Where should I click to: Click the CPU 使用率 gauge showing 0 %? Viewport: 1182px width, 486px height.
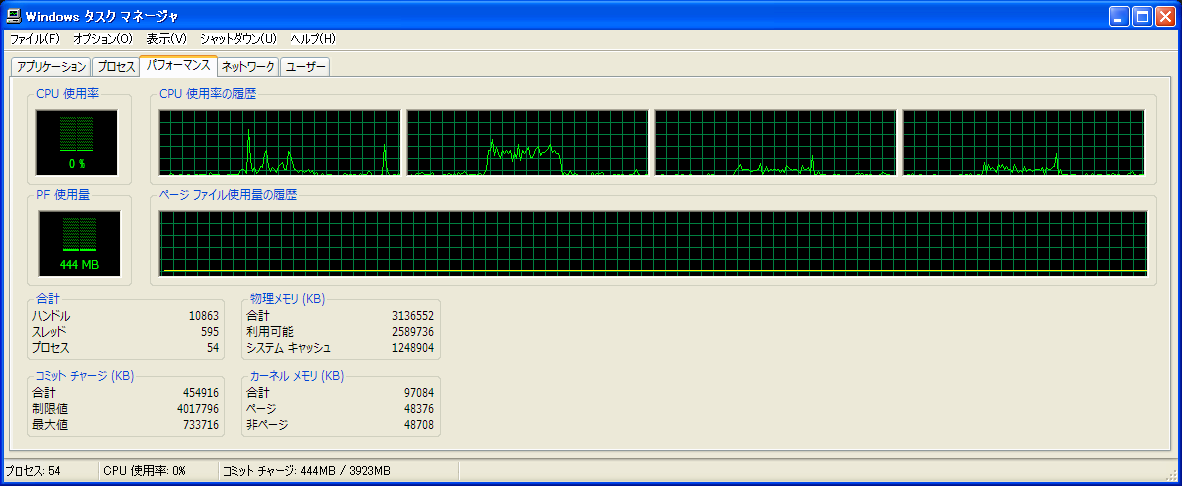[x=77, y=142]
